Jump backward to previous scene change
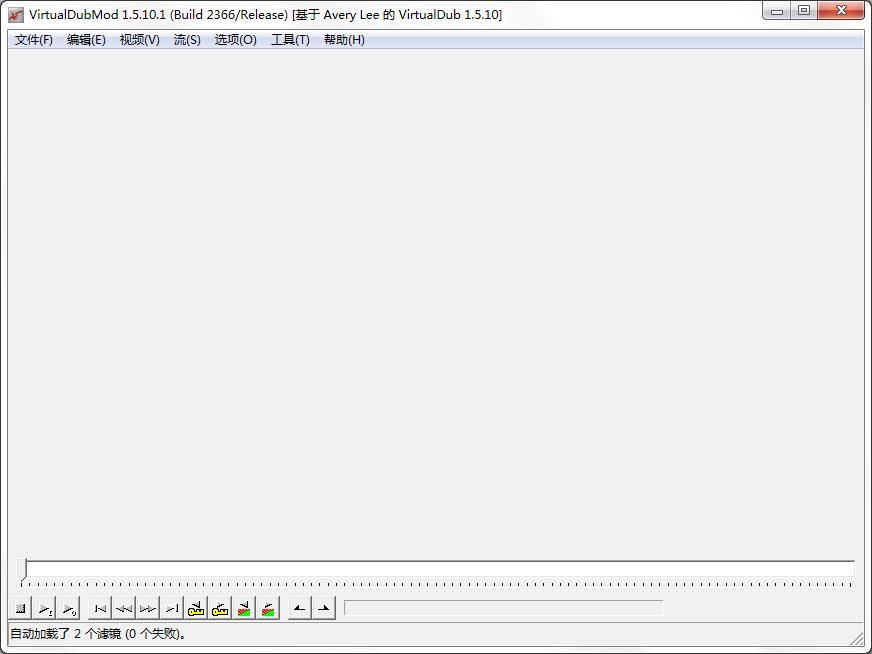This screenshot has width=872, height=654. coord(244,607)
